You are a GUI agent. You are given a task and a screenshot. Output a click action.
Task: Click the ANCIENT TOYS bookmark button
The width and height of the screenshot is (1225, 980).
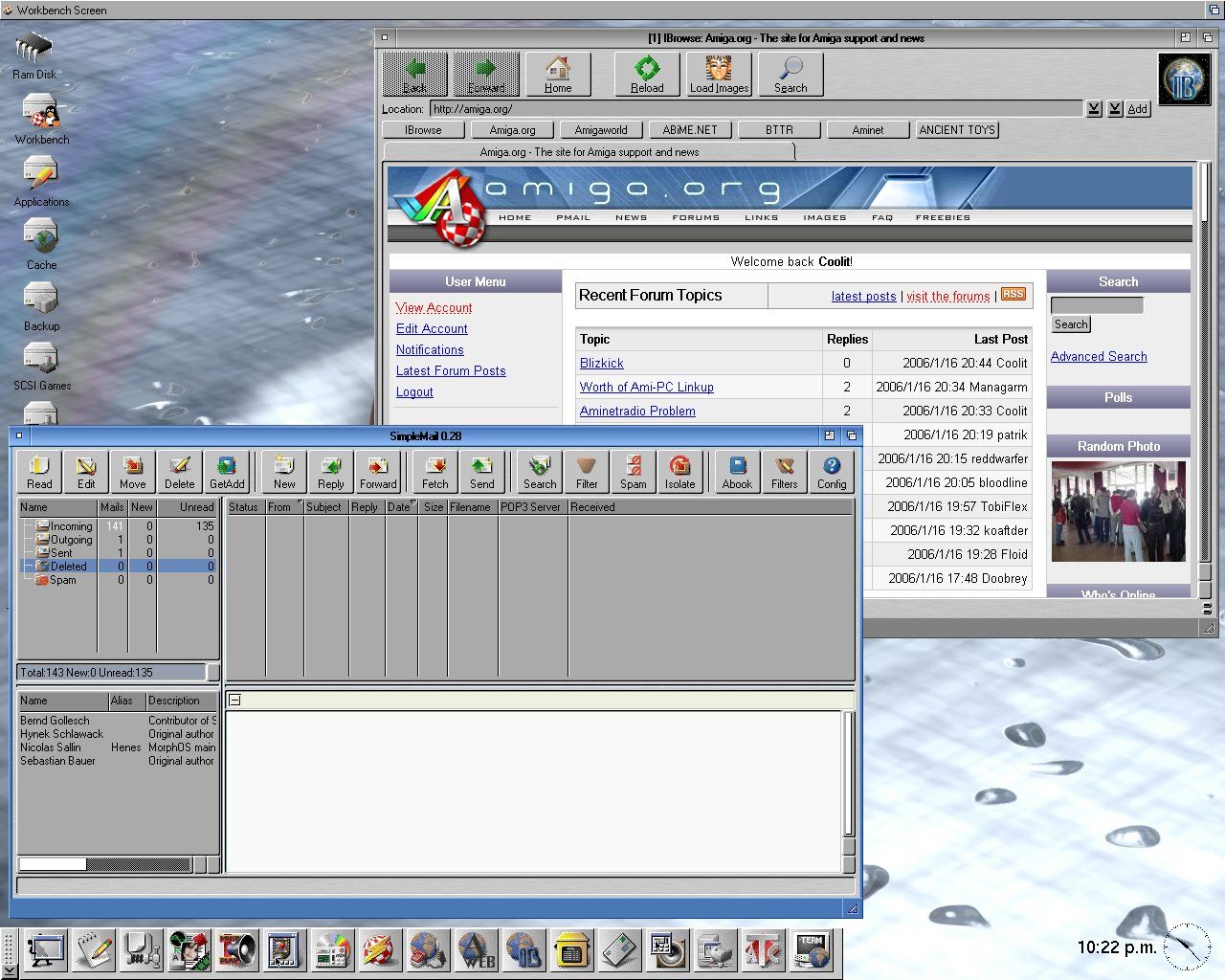point(957,130)
